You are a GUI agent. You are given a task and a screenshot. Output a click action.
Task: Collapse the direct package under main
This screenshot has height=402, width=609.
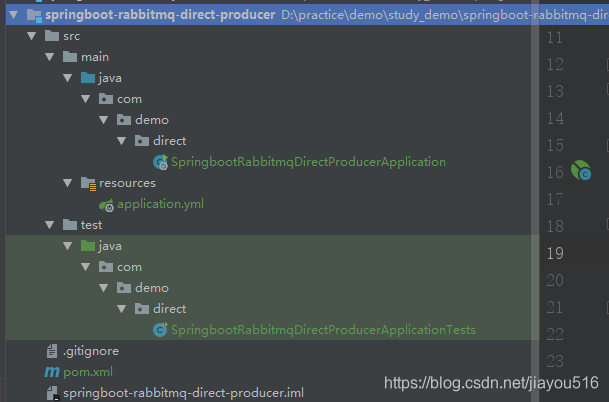coord(122,141)
